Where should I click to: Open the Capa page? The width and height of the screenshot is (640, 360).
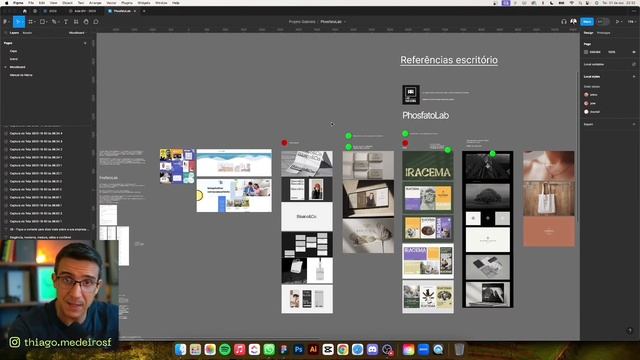13,51
